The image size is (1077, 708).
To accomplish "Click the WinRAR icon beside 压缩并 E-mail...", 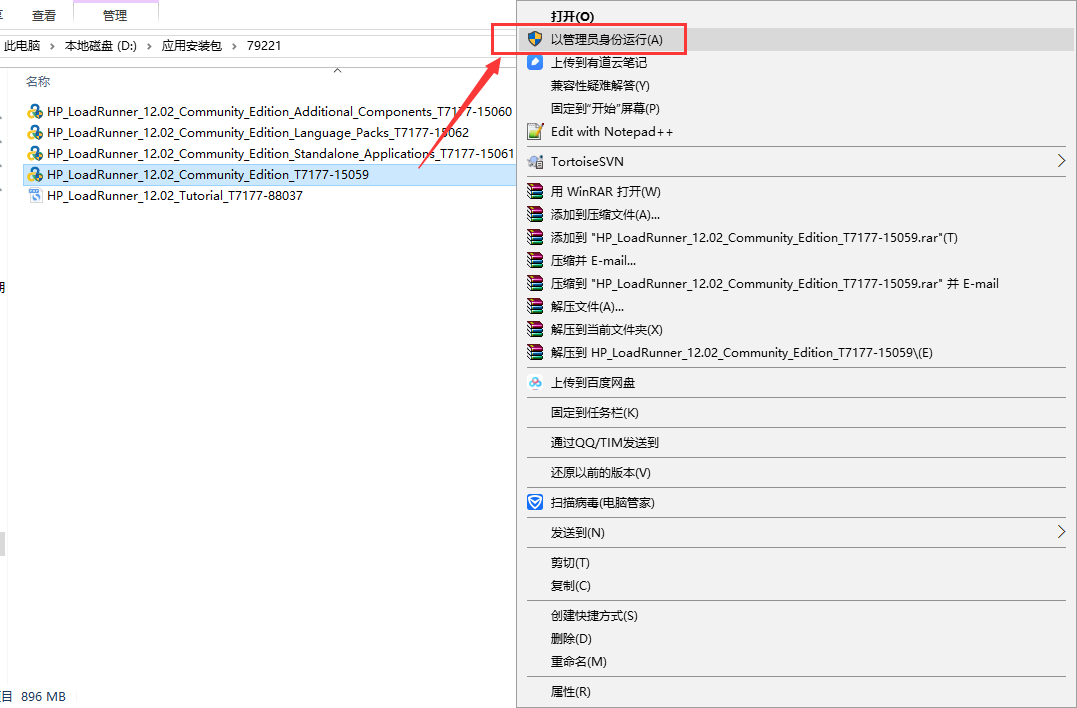I will pos(535,260).
